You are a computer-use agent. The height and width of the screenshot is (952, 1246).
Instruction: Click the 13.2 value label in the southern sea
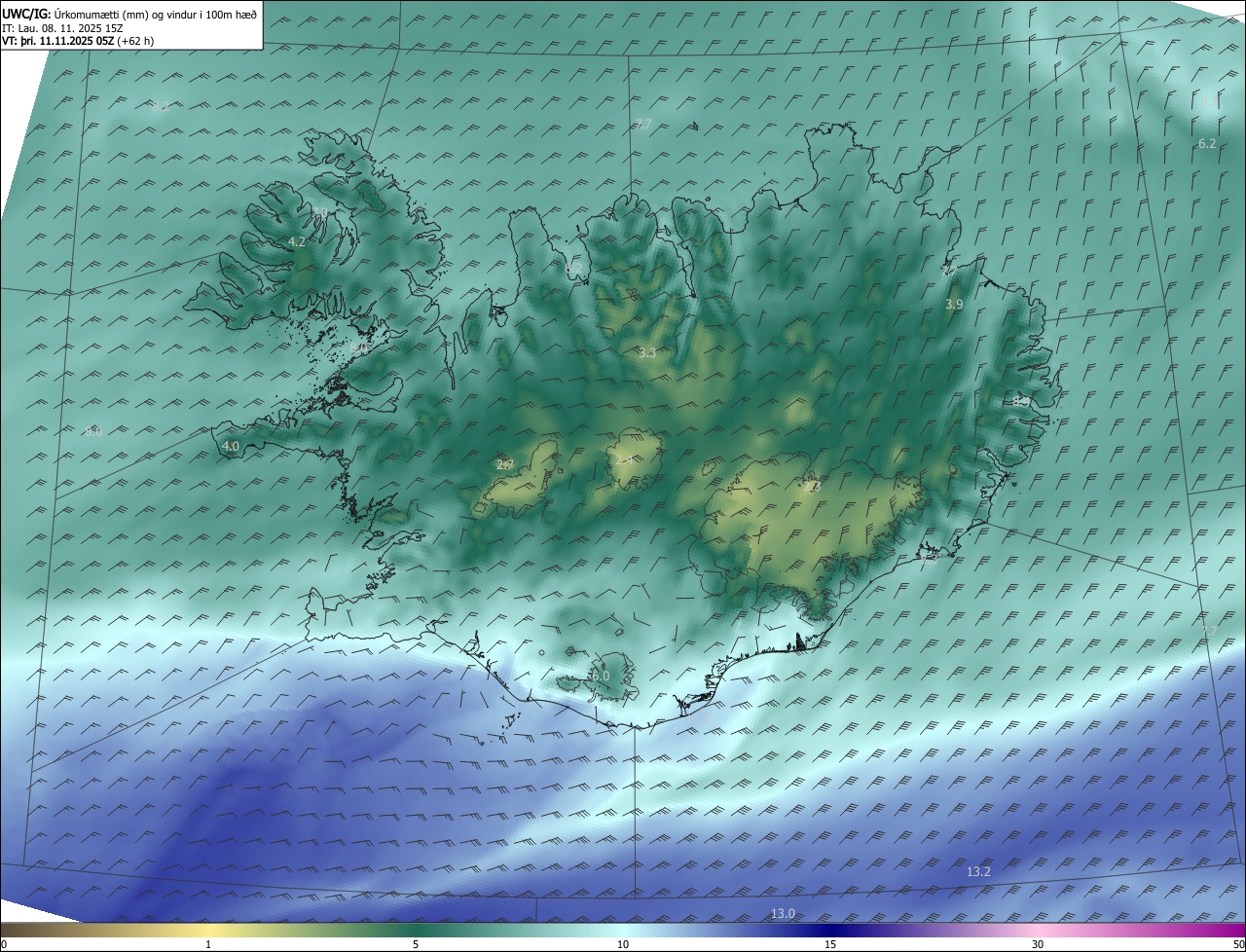978,872
